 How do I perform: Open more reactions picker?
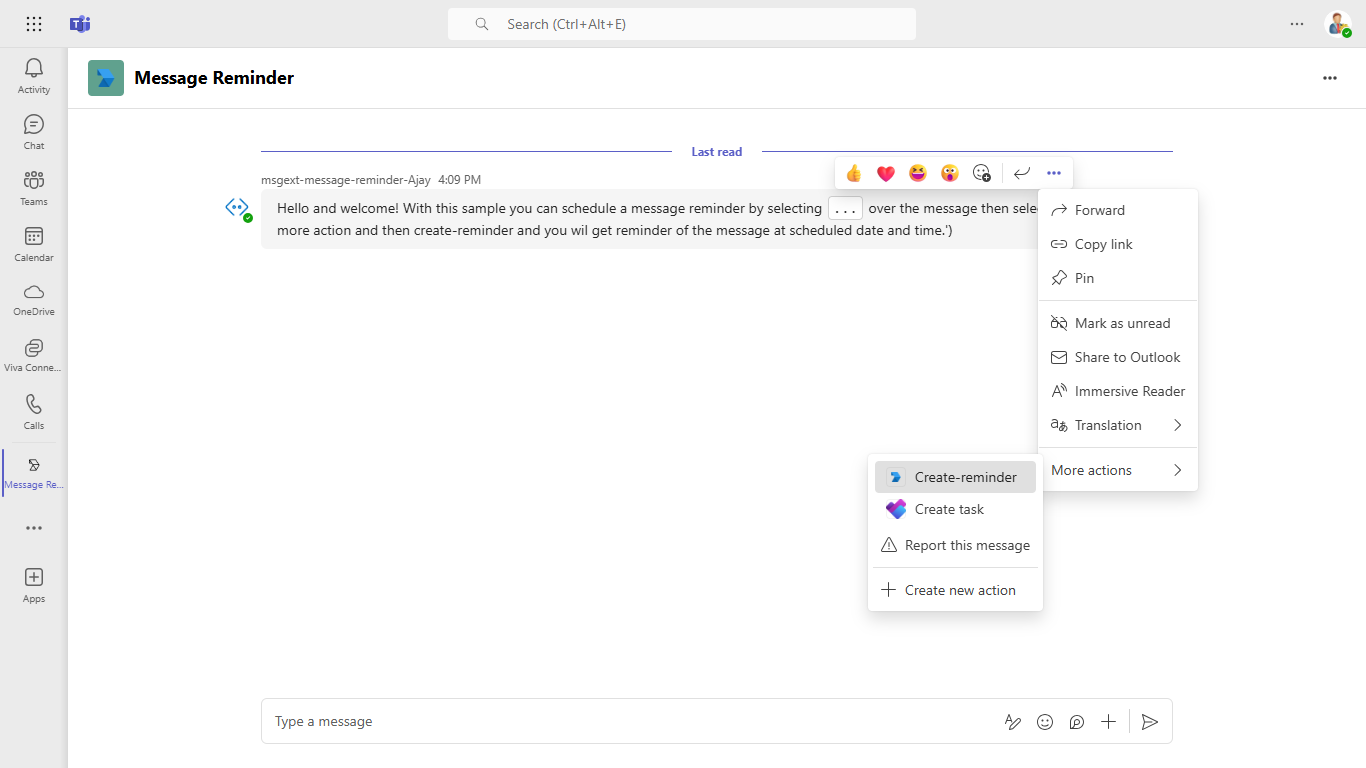[982, 173]
